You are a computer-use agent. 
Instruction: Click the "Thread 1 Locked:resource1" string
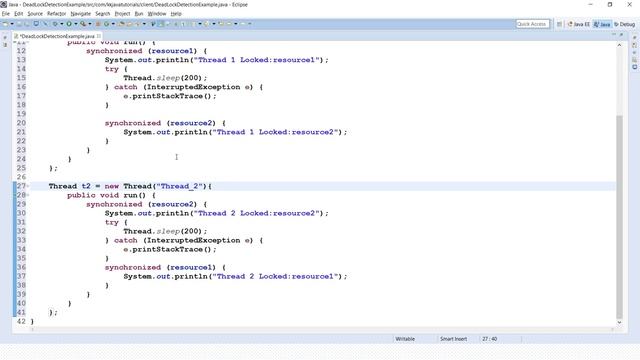pos(256,60)
